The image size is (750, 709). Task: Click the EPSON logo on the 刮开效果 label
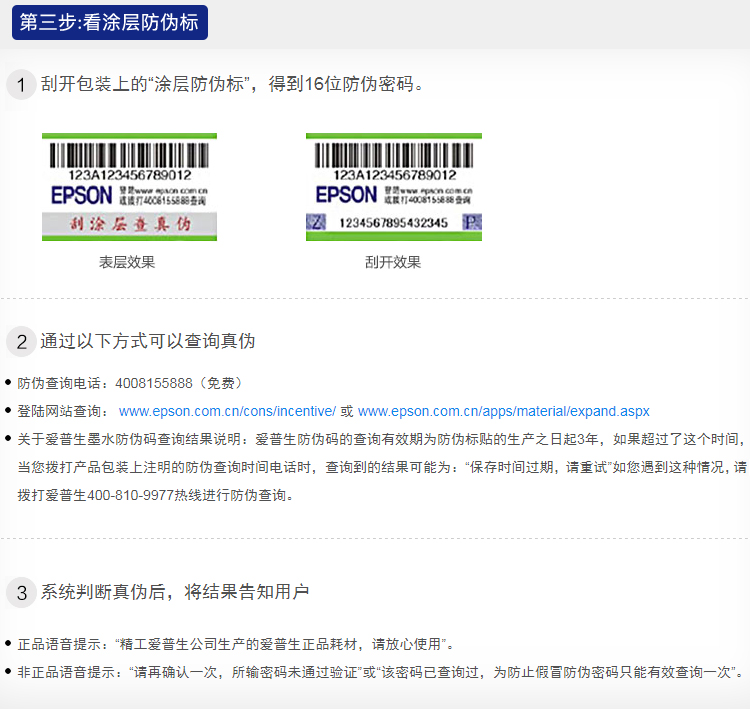click(345, 194)
